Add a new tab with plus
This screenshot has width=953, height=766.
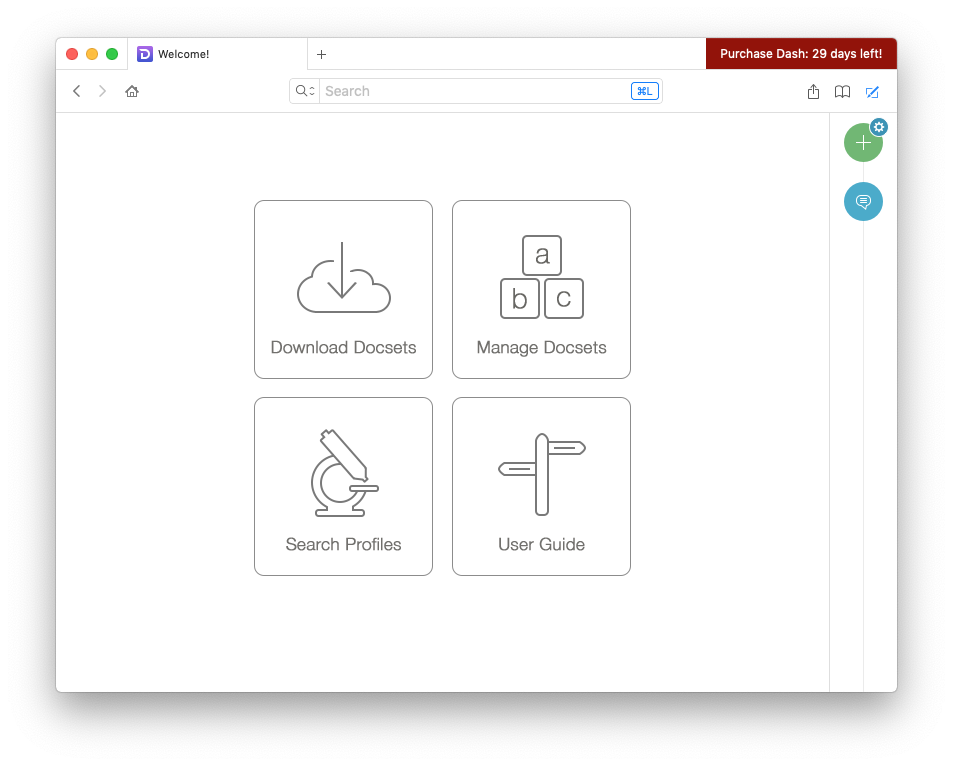322,55
